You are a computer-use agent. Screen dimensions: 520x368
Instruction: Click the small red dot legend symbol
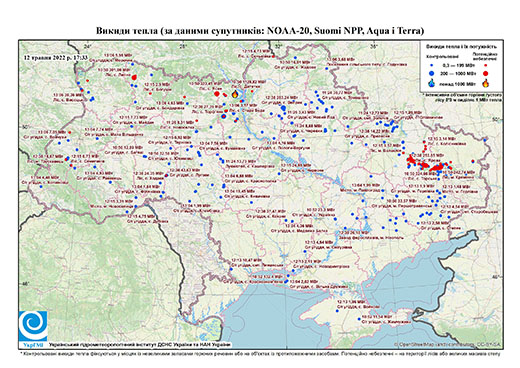pyautogui.click(x=486, y=66)
